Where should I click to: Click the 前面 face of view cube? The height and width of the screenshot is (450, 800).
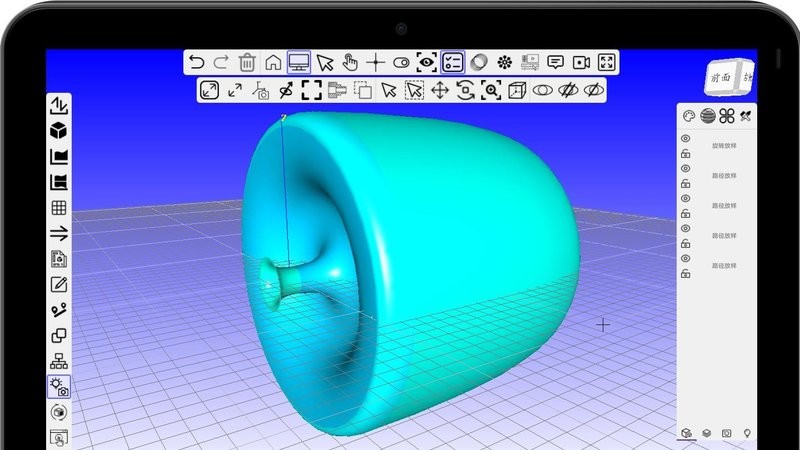click(721, 78)
